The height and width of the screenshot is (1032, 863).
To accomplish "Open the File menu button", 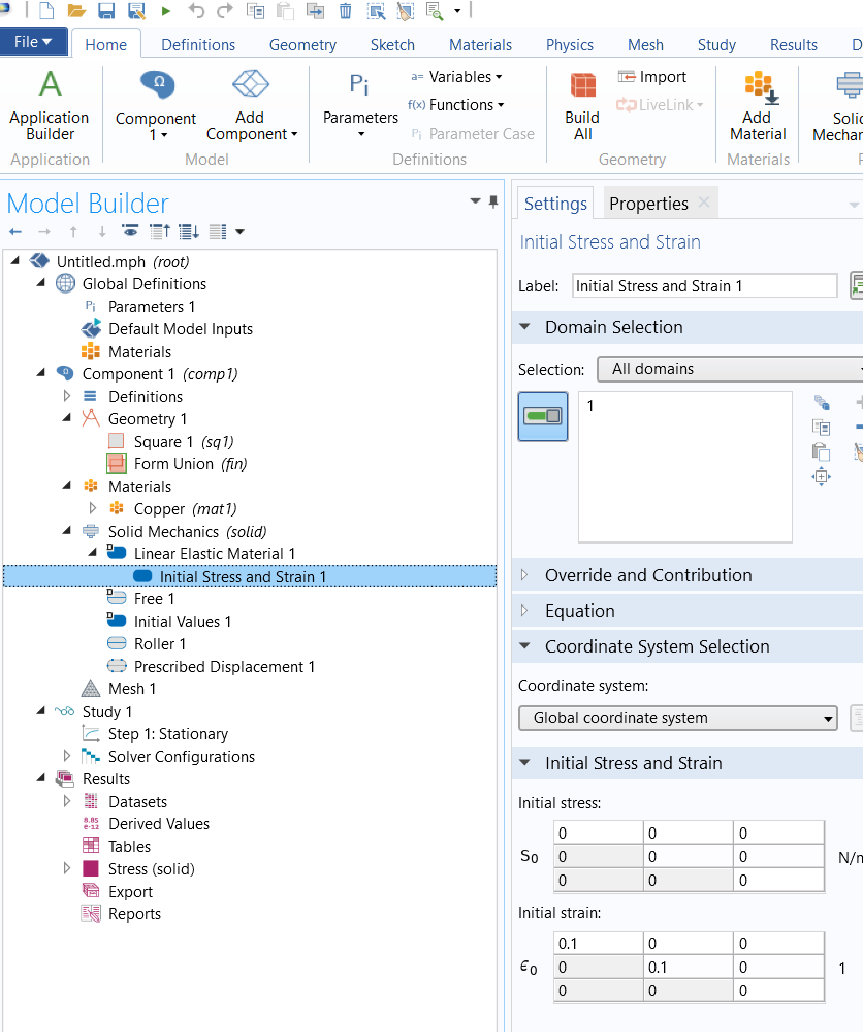I will pyautogui.click(x=34, y=43).
